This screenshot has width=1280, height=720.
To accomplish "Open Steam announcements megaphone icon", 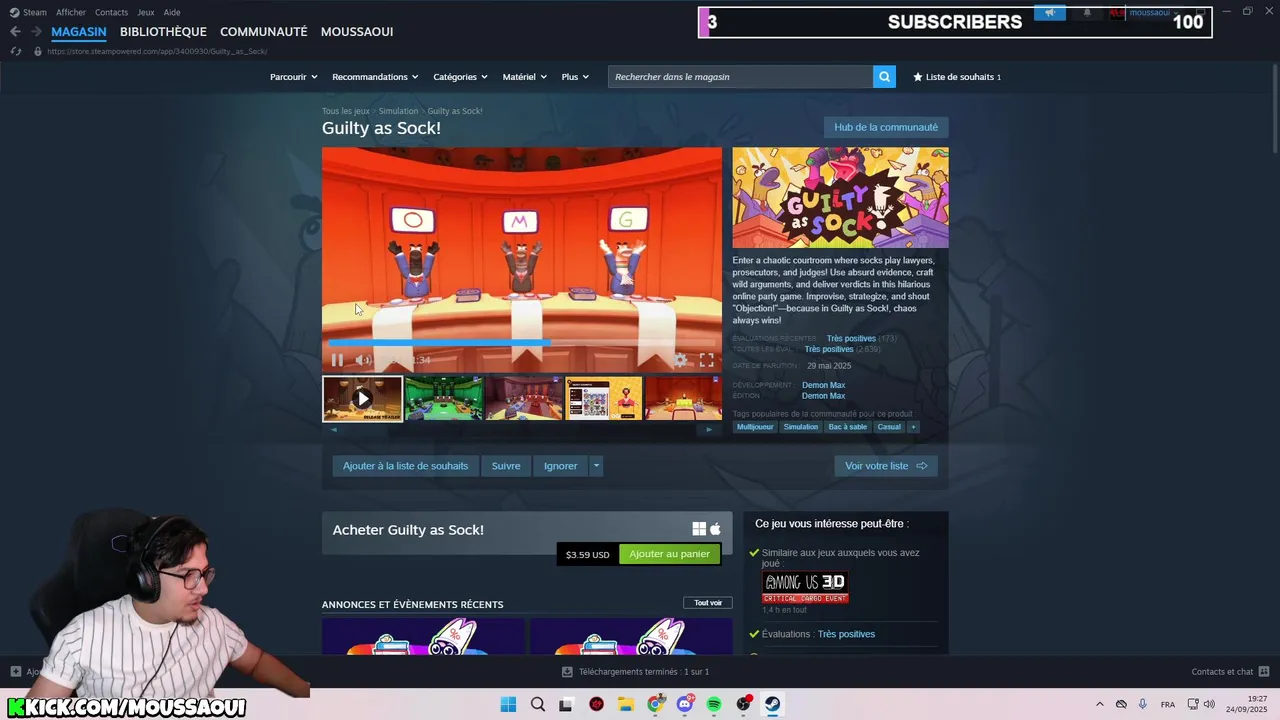I will coord(1050,13).
